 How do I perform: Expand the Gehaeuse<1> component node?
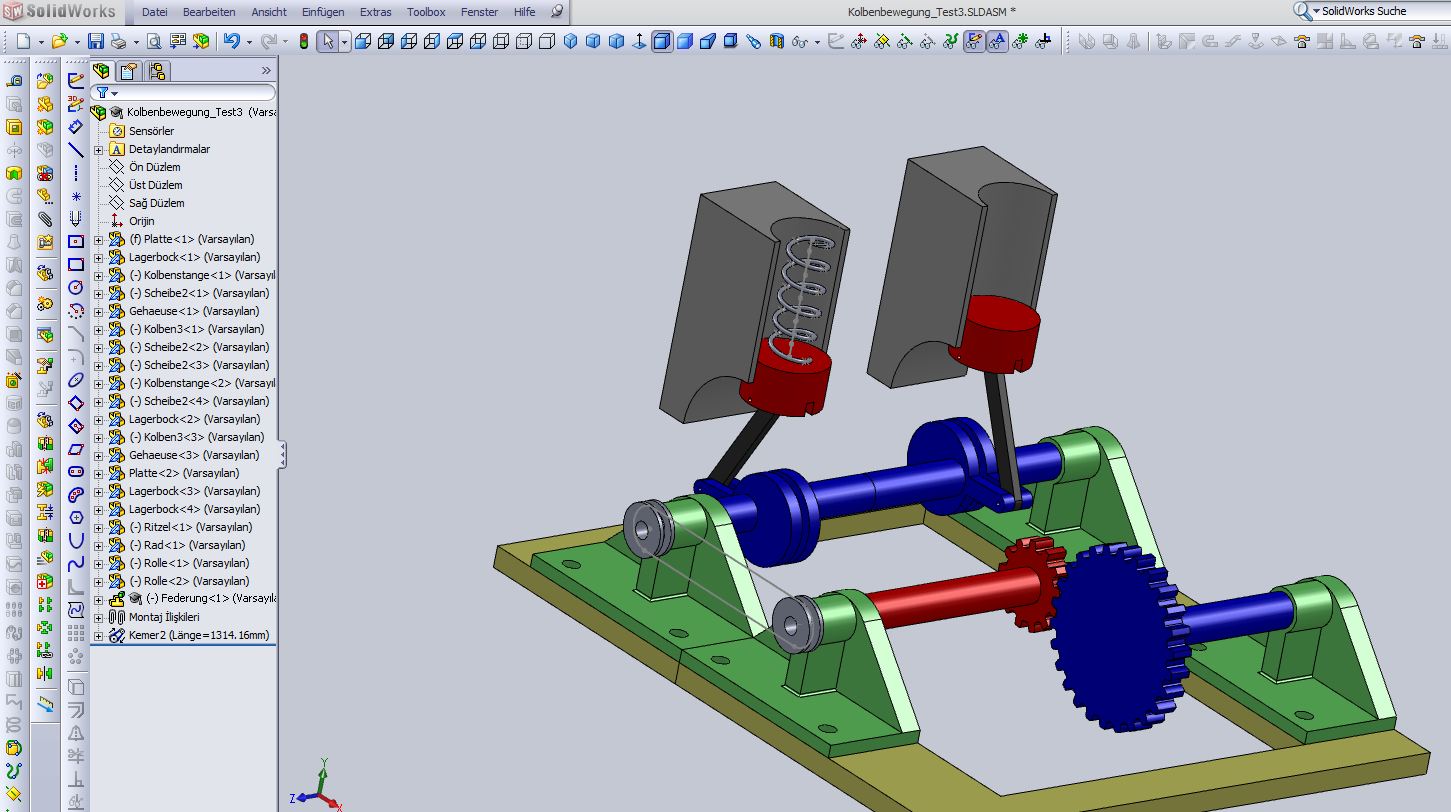[98, 312]
